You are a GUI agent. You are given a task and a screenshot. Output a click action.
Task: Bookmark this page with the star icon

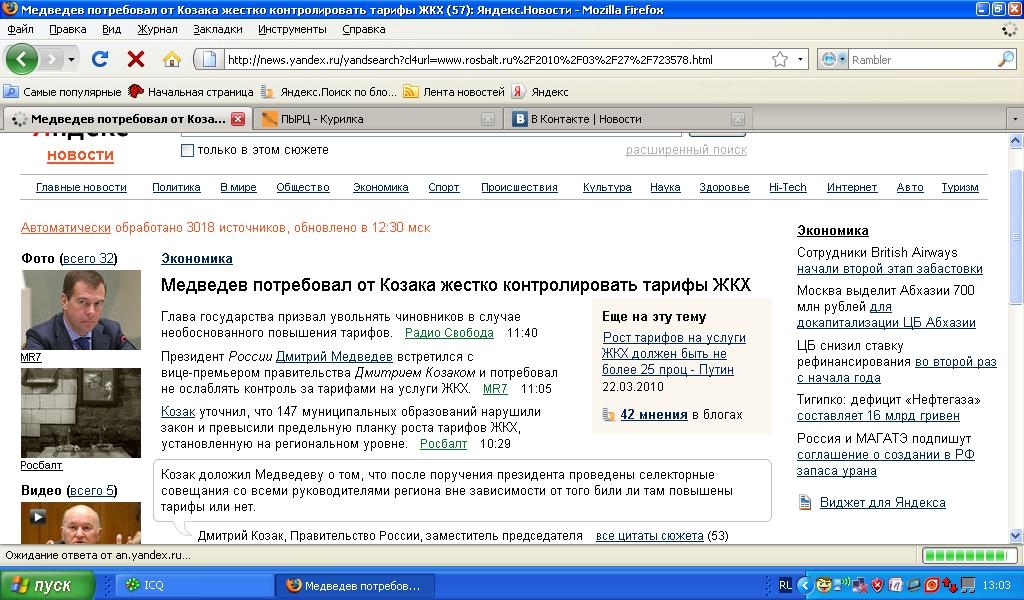[x=780, y=59]
